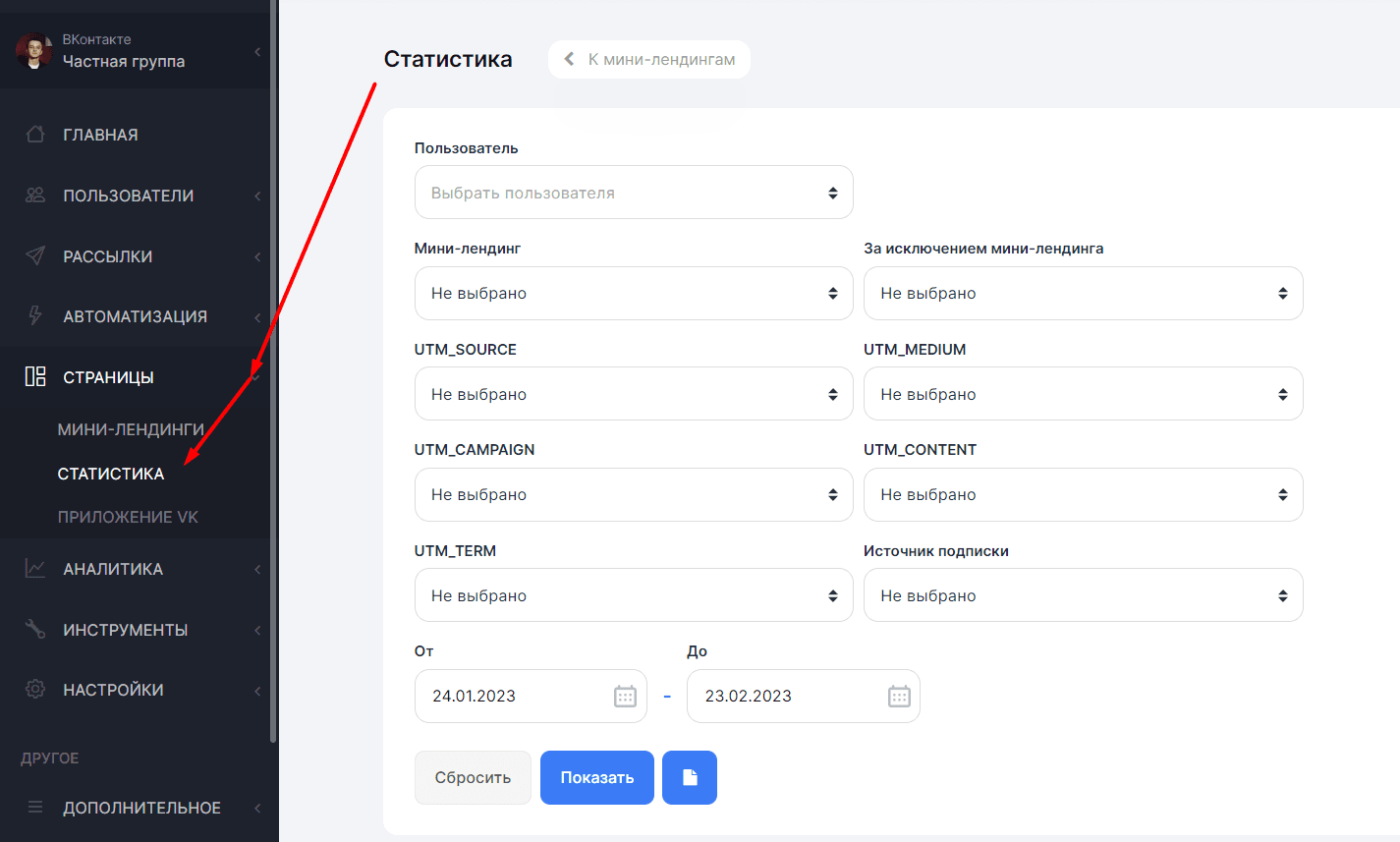Open the calendar icon in the От date field

coord(625,697)
